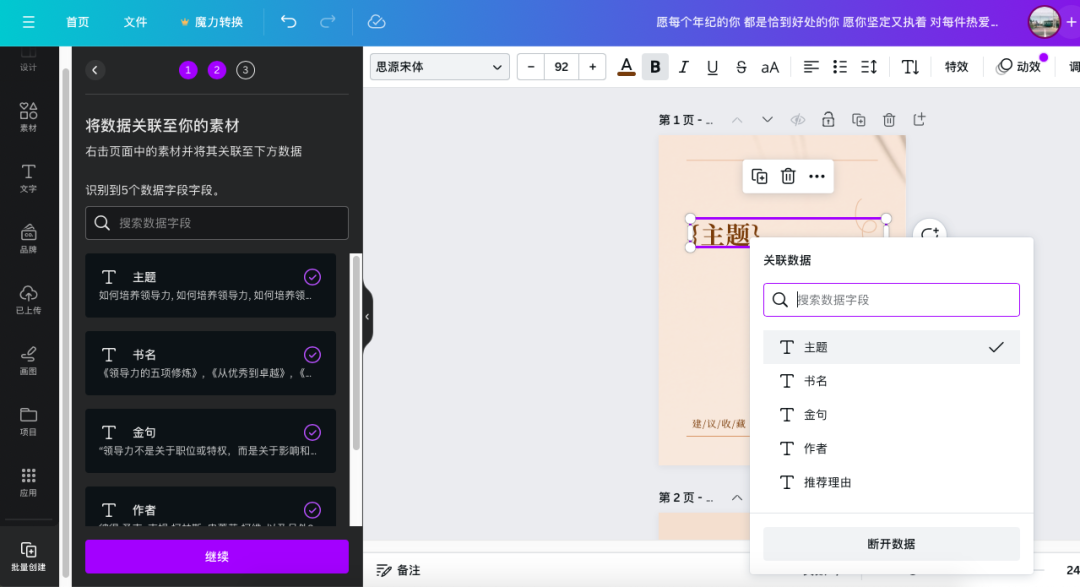Viewport: 1080px width, 587px height.
Task: Click the 断开数据 disconnect button
Action: pos(891,544)
